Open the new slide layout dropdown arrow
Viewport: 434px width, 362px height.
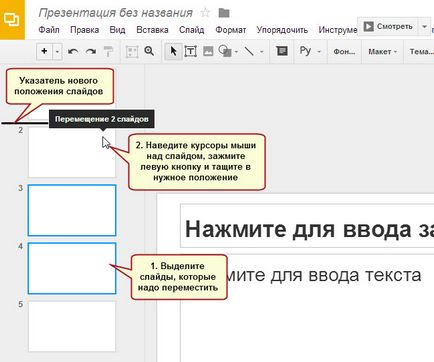tap(57, 51)
